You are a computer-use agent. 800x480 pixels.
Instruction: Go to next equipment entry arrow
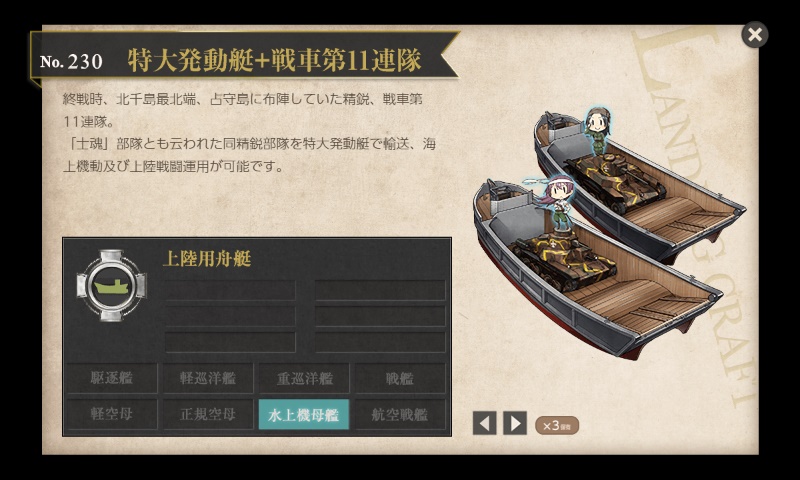pyautogui.click(x=515, y=423)
